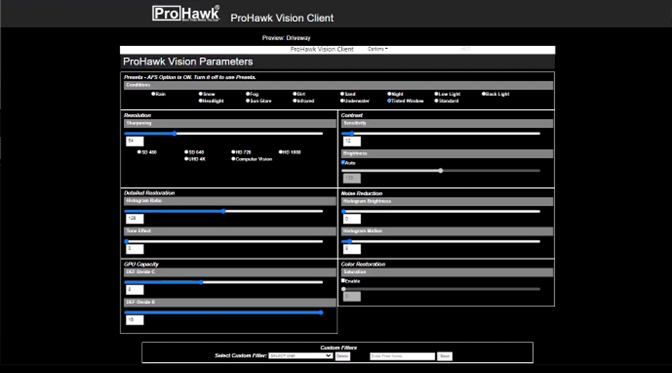Click the Custom Filters heading
This screenshot has width=672, height=373.
coord(338,347)
